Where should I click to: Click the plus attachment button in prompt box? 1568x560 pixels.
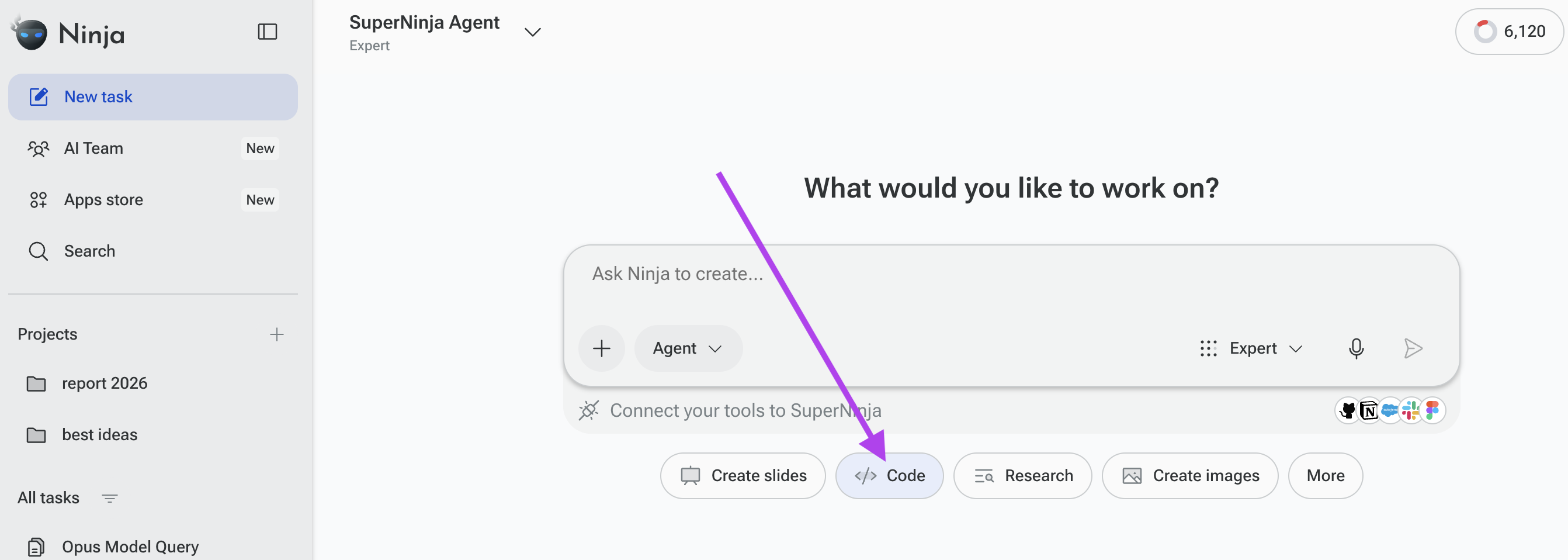click(x=601, y=348)
